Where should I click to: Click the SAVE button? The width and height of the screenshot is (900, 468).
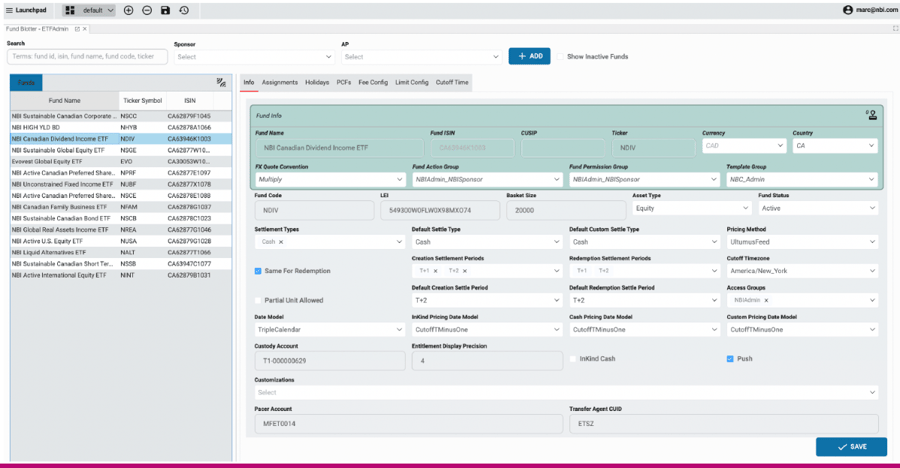point(851,447)
